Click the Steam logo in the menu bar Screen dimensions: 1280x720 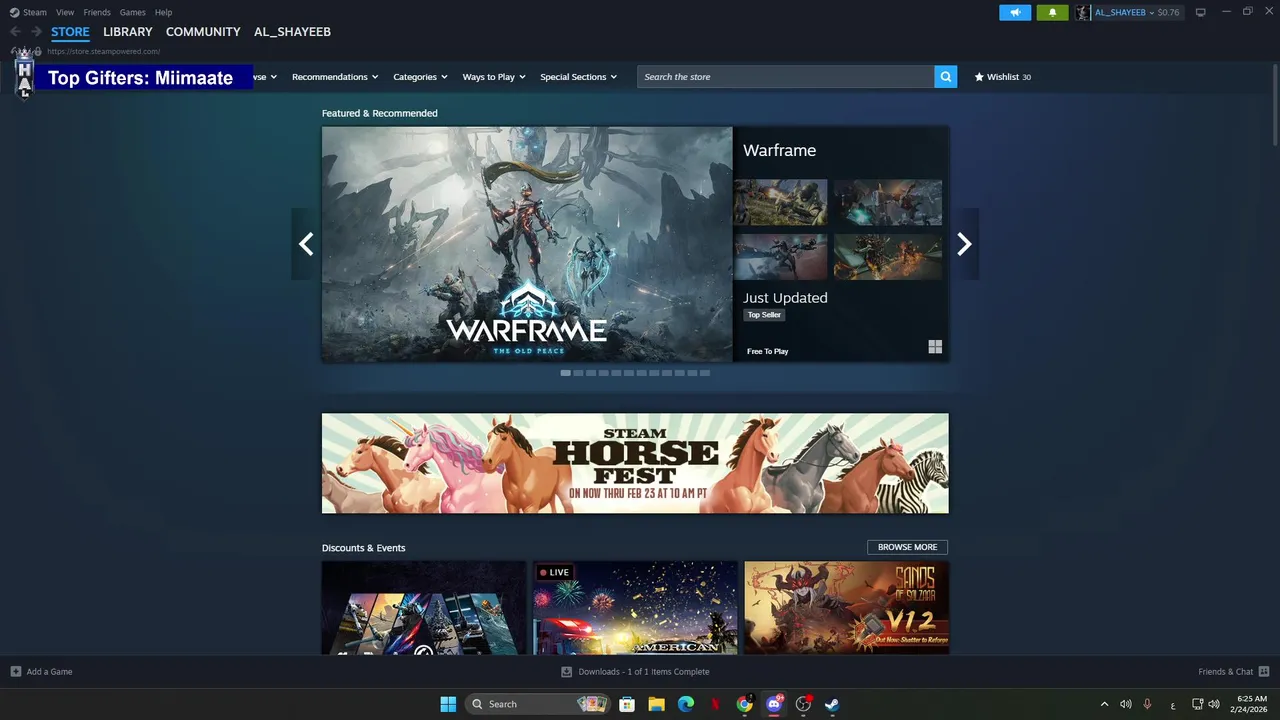click(14, 12)
